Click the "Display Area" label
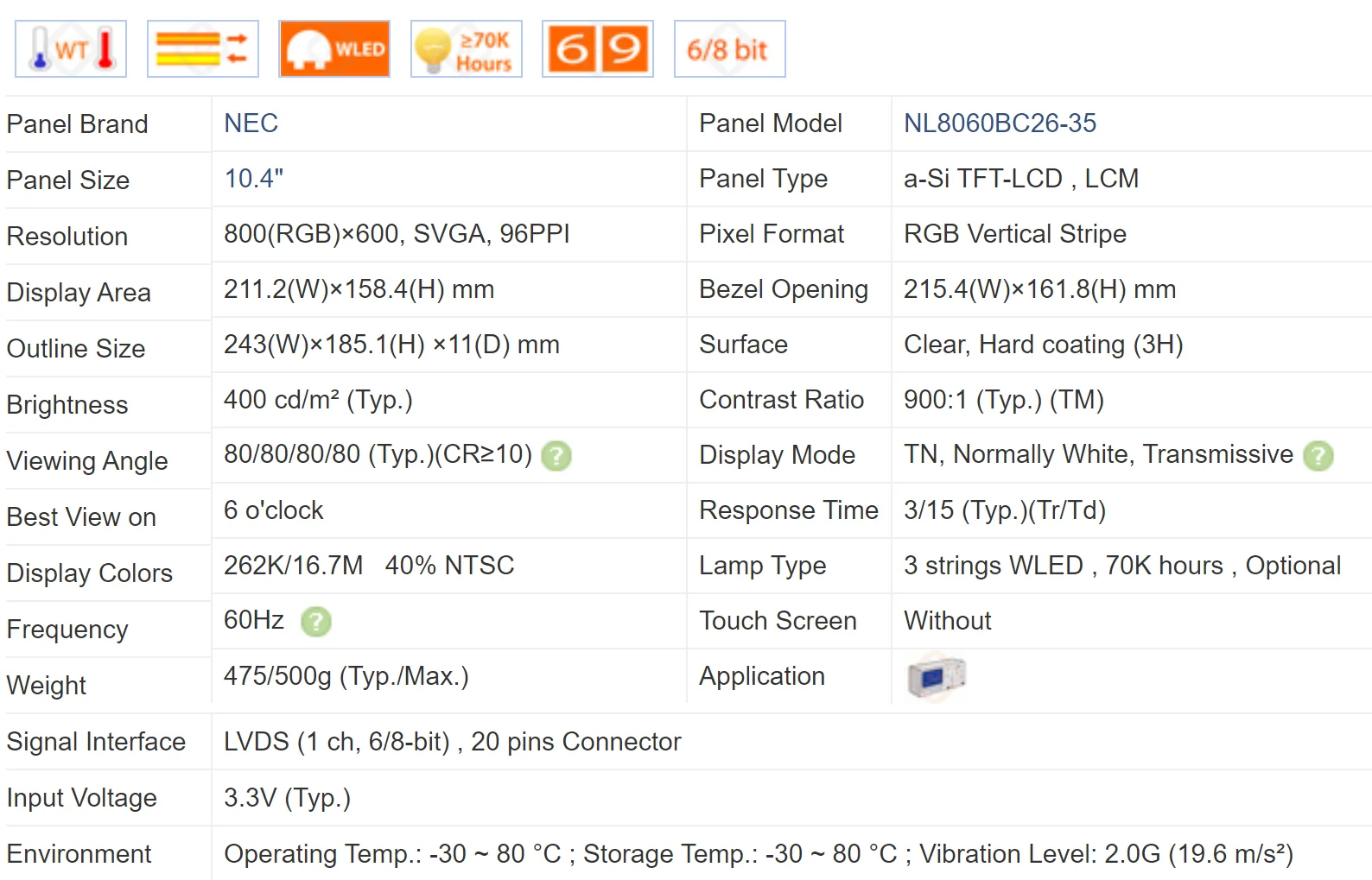Viewport: 1372px width, 880px height. [78, 293]
